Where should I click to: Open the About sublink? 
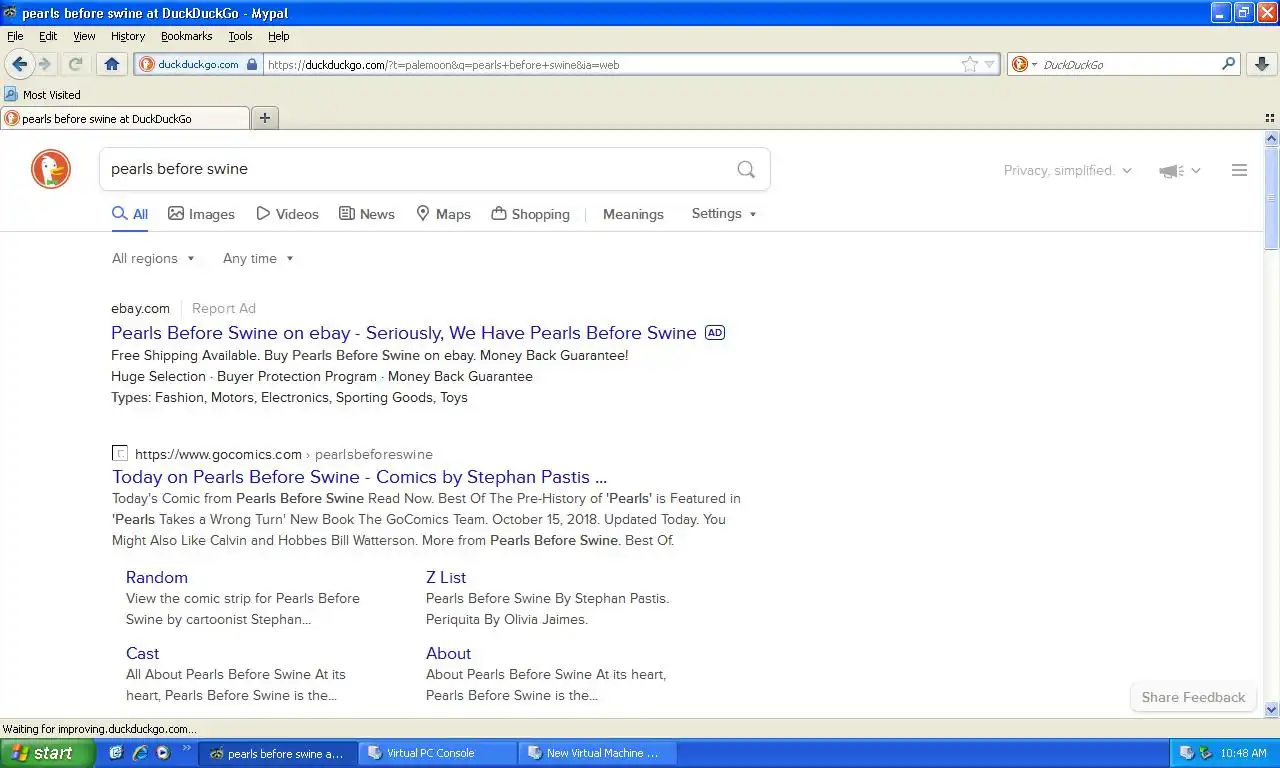coord(448,653)
